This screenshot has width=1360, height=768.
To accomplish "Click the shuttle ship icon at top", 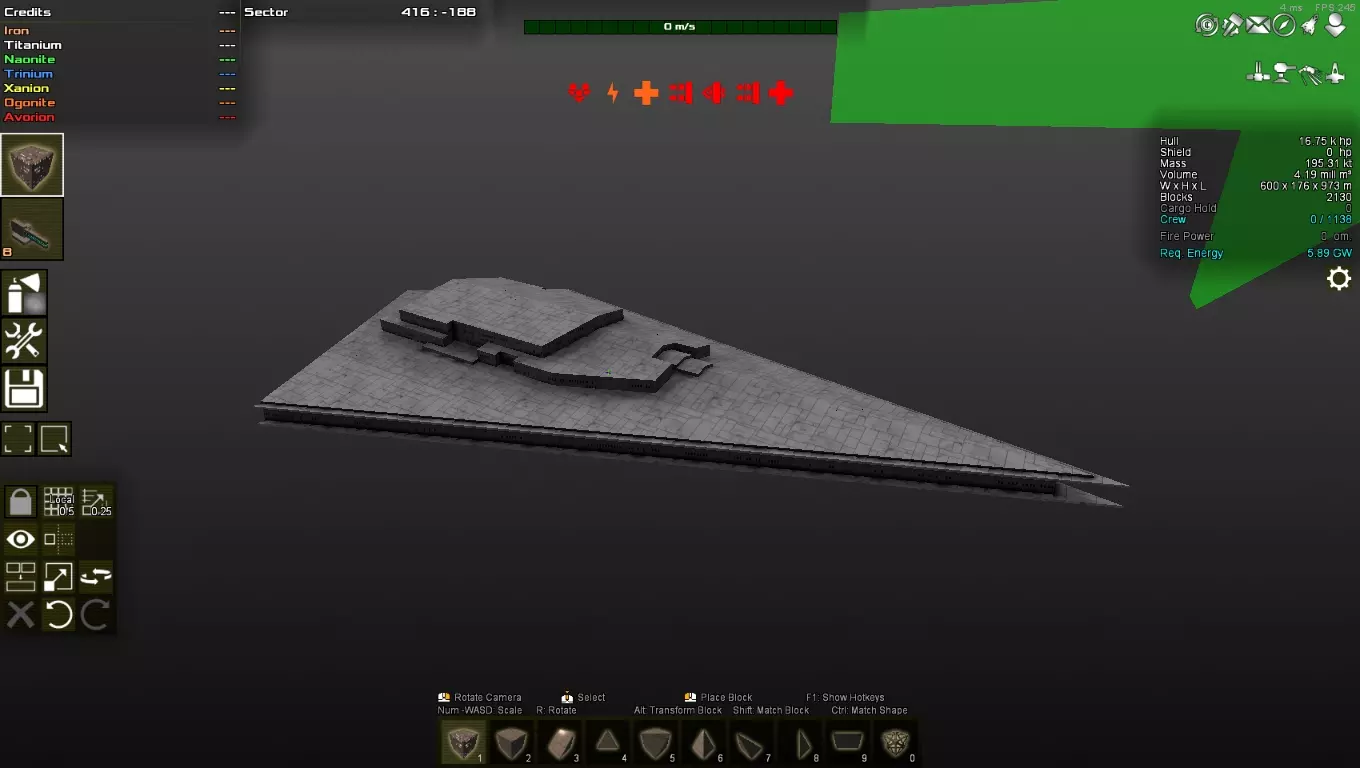I will (1310, 25).
